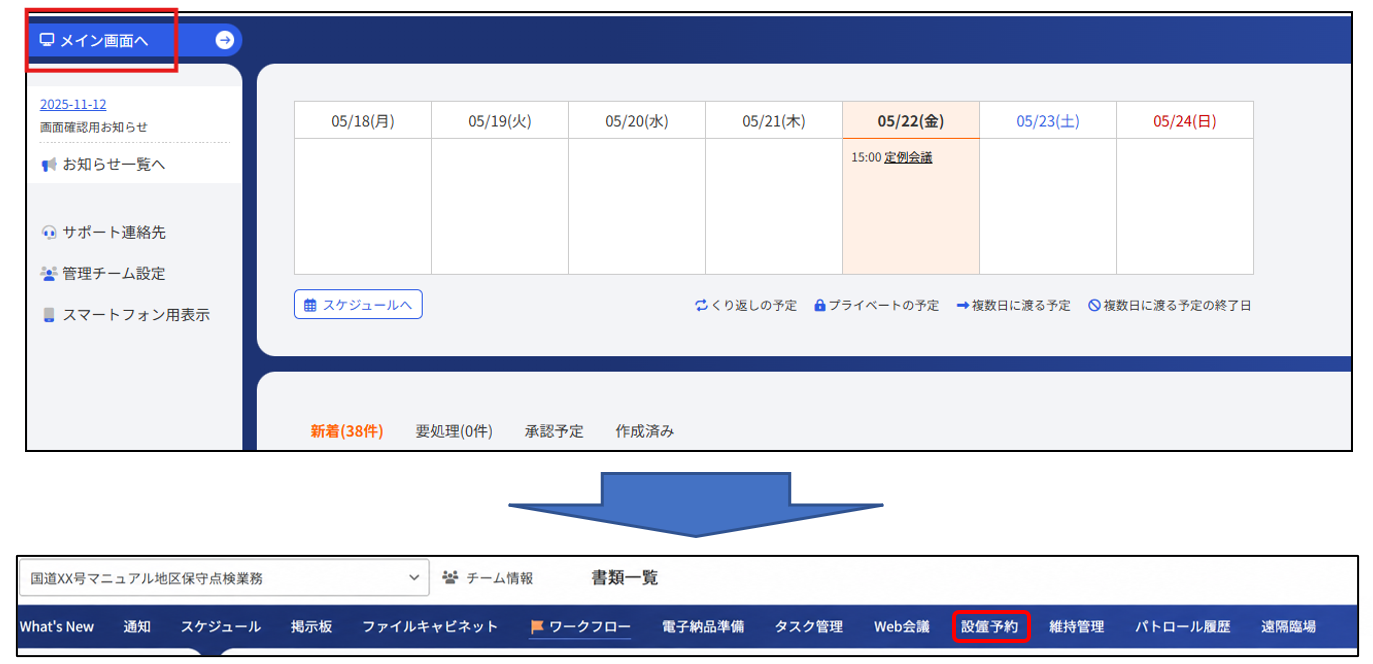Click the orange flag icon beside ワークフロー

pyautogui.click(x=537, y=627)
